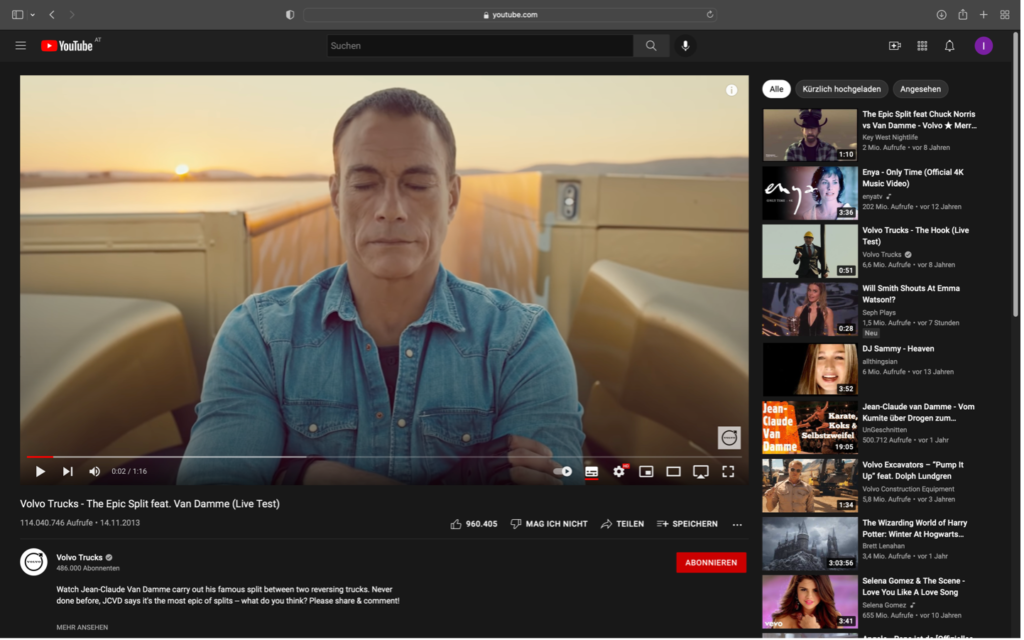Image resolution: width=1024 pixels, height=640 pixels.
Task: Click the youtube.com address bar
Action: tap(510, 14)
